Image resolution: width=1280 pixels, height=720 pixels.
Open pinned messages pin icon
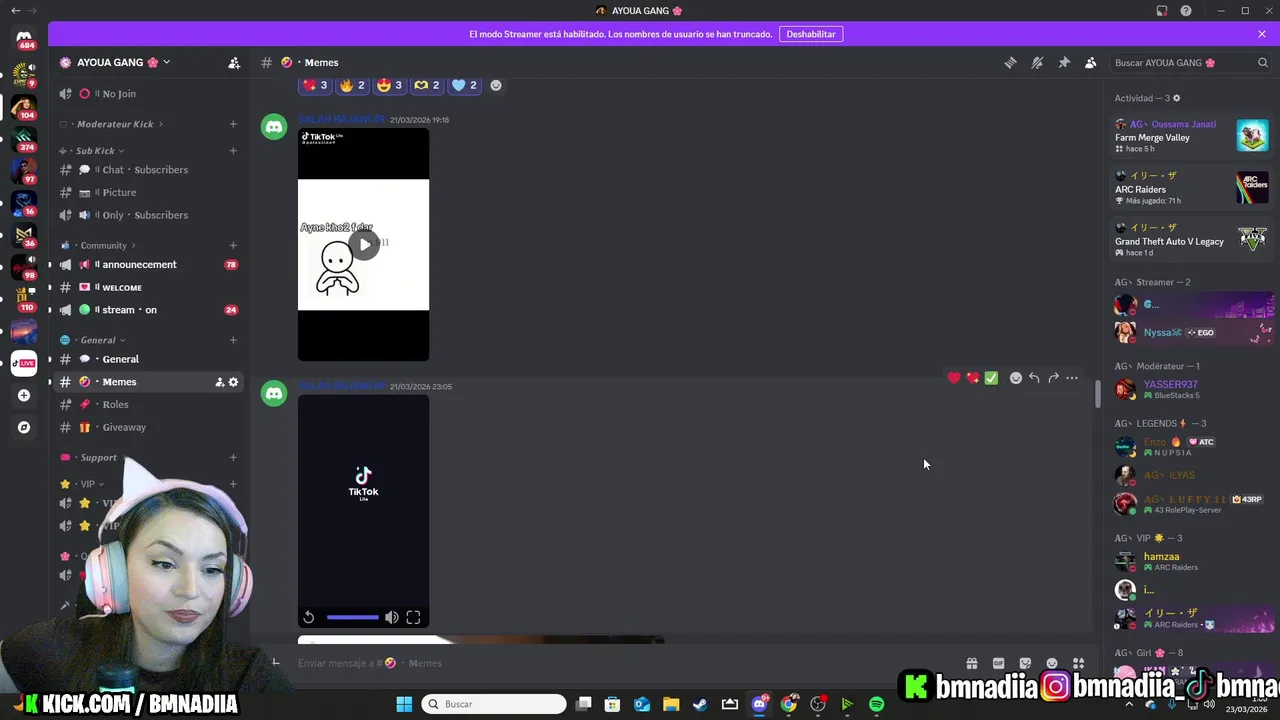[1064, 62]
